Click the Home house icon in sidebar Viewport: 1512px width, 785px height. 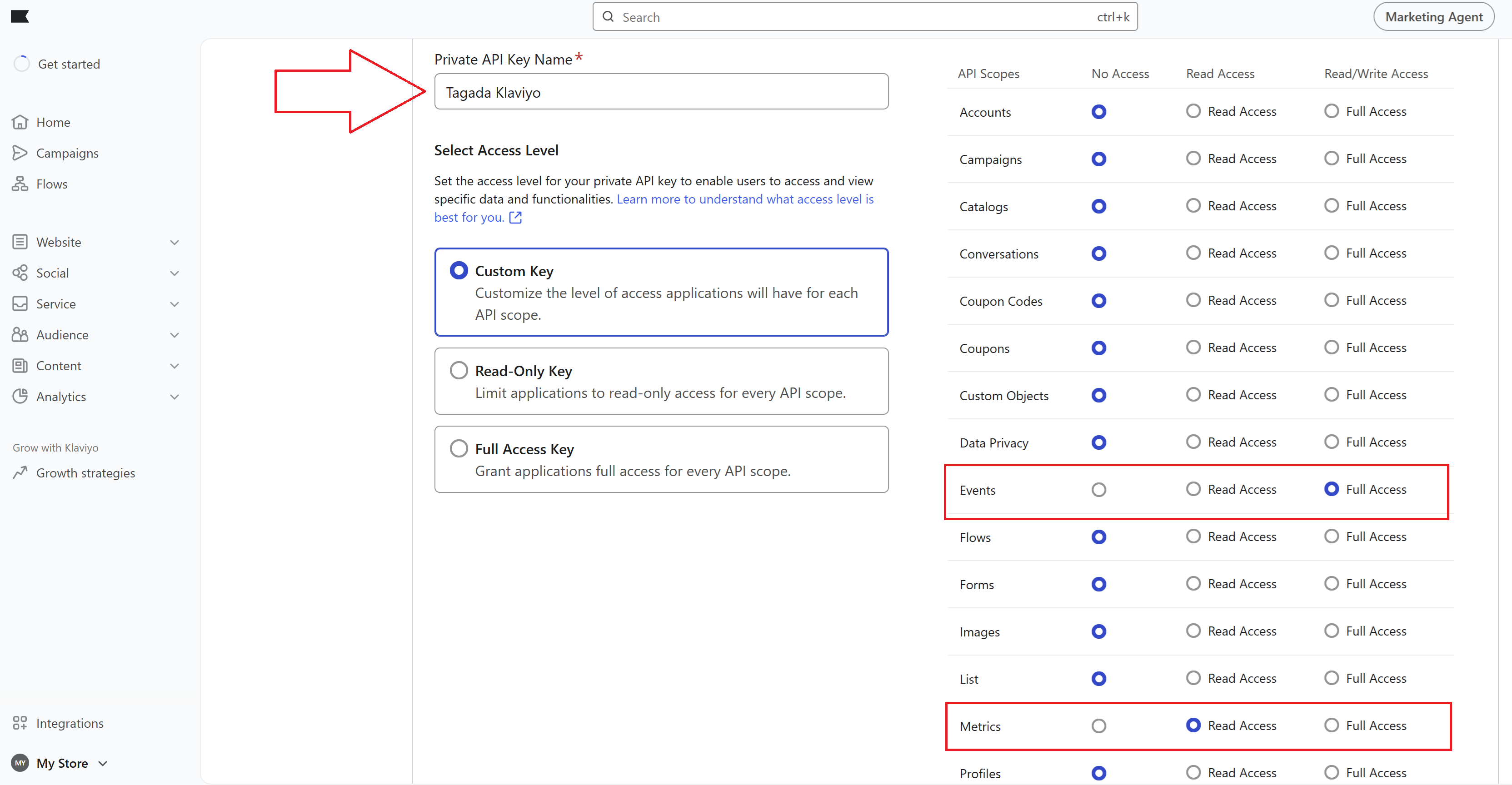(x=20, y=122)
